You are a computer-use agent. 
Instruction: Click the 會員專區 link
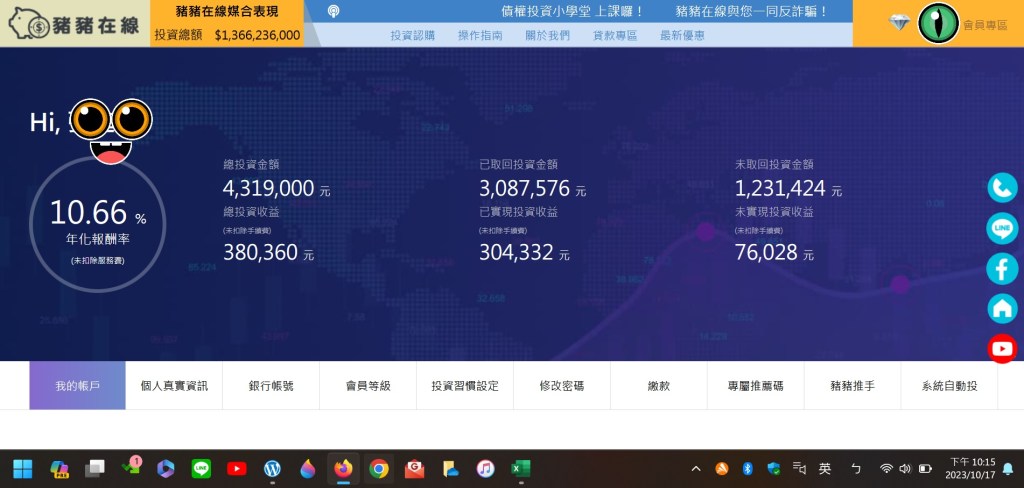coord(985,23)
